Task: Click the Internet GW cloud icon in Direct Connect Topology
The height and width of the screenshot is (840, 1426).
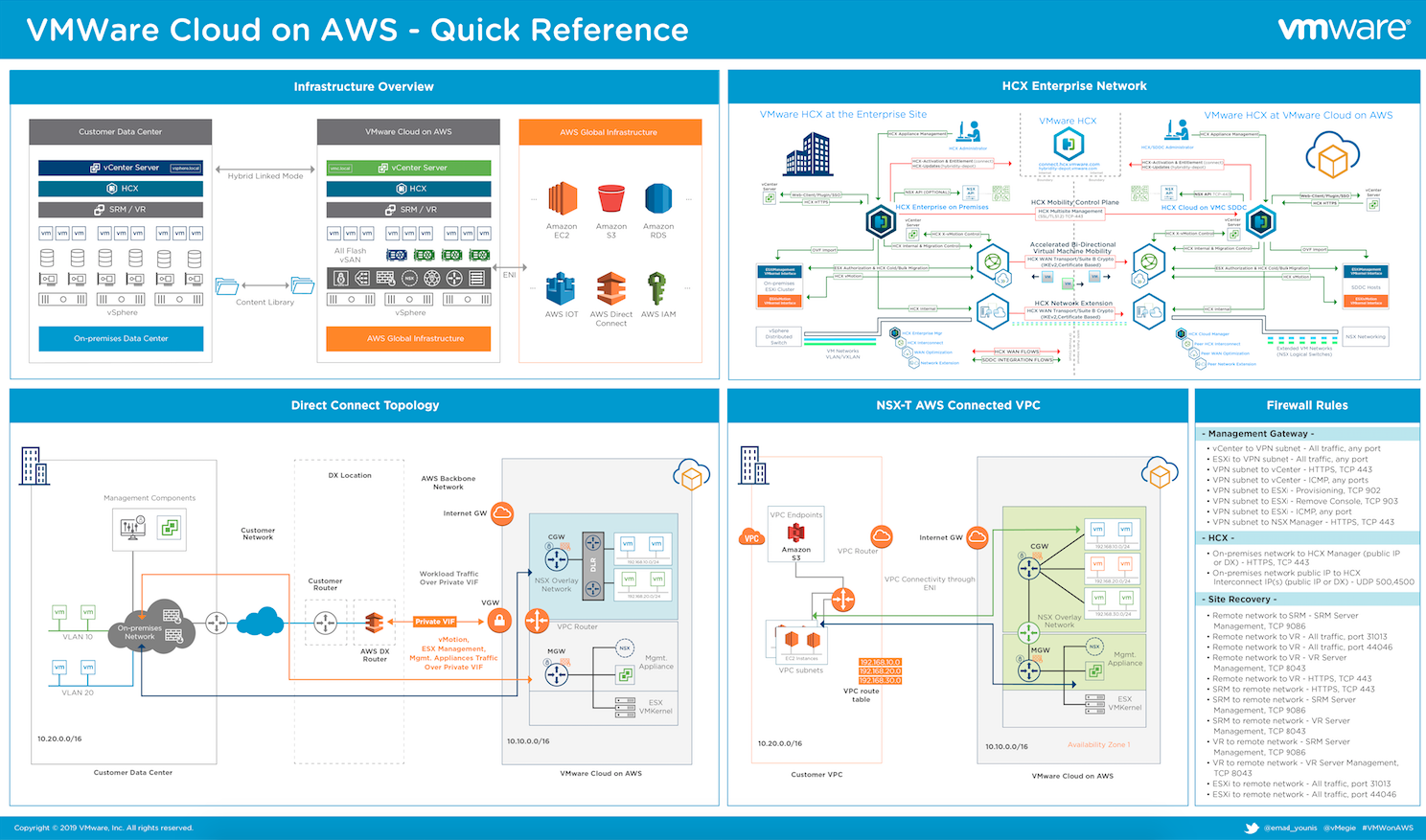Action: click(x=502, y=513)
